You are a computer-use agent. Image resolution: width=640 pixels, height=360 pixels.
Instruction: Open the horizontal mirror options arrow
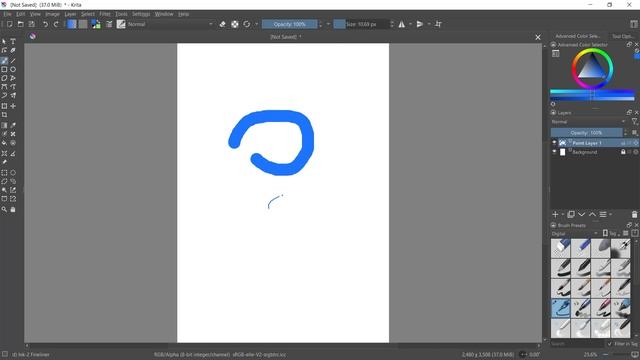click(x=411, y=24)
